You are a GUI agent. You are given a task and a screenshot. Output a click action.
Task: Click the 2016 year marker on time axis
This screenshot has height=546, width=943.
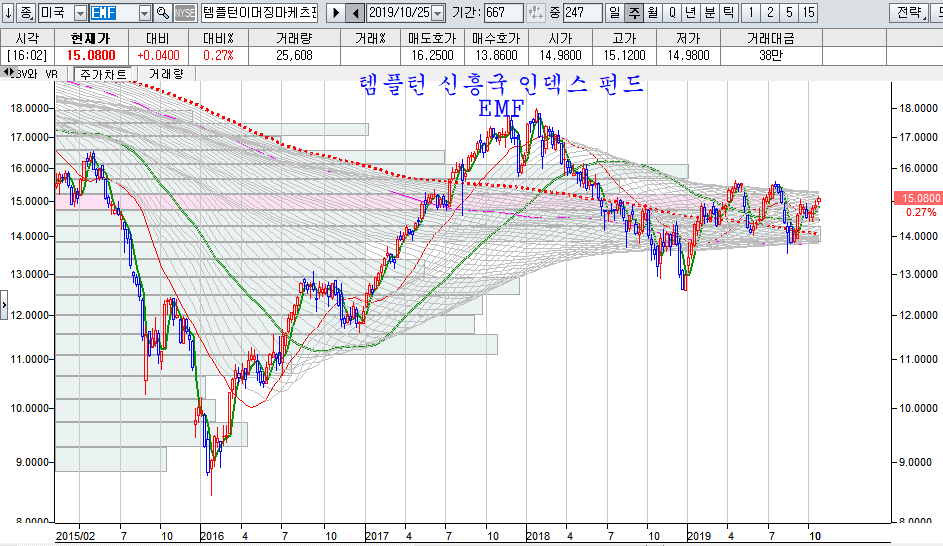click(212, 536)
